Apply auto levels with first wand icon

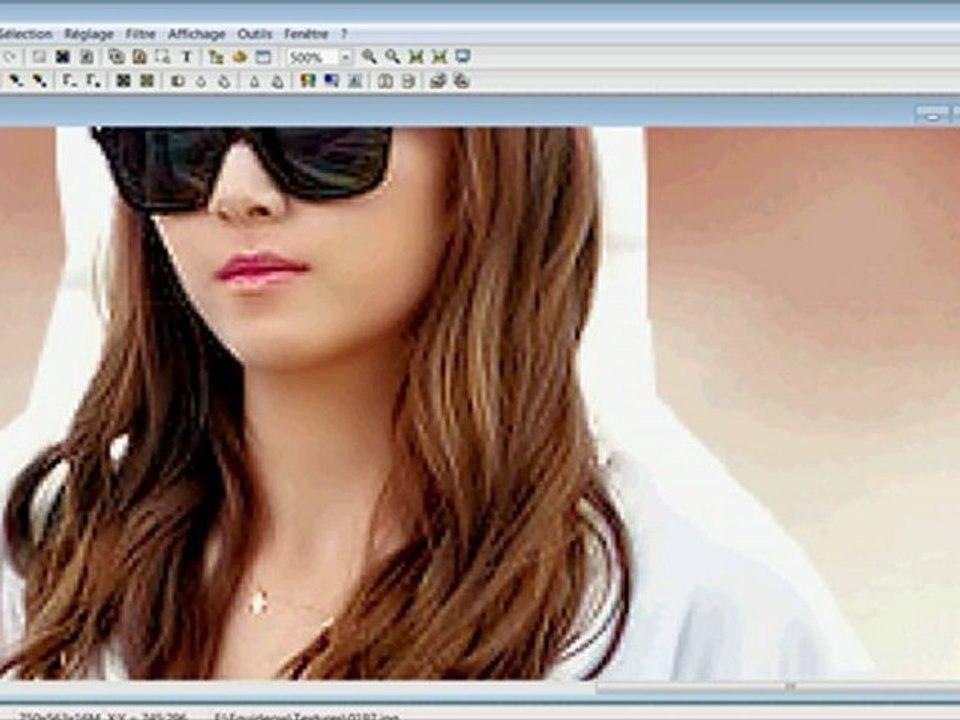point(15,81)
